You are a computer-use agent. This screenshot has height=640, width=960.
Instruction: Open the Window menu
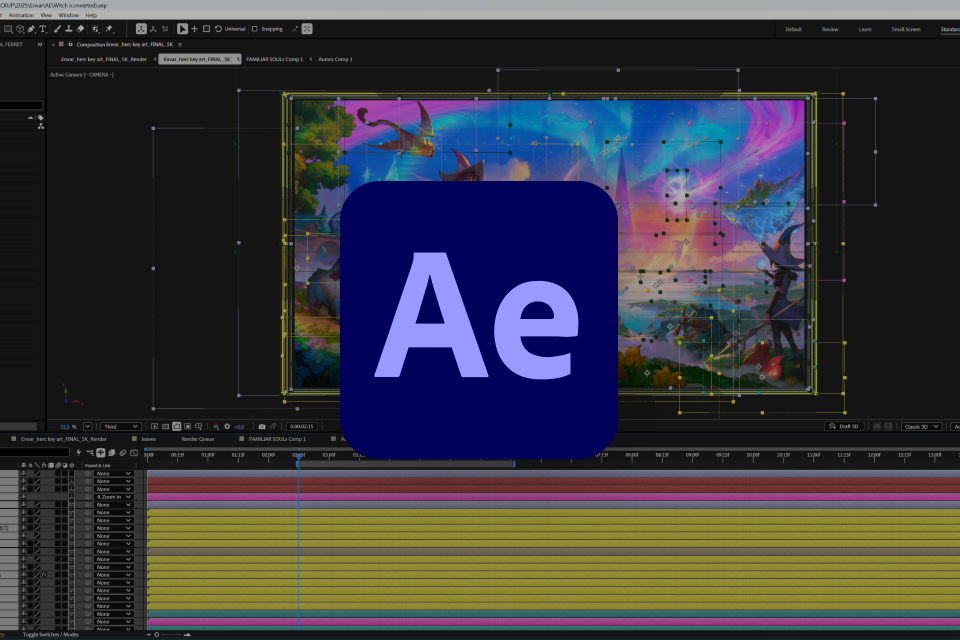(69, 15)
